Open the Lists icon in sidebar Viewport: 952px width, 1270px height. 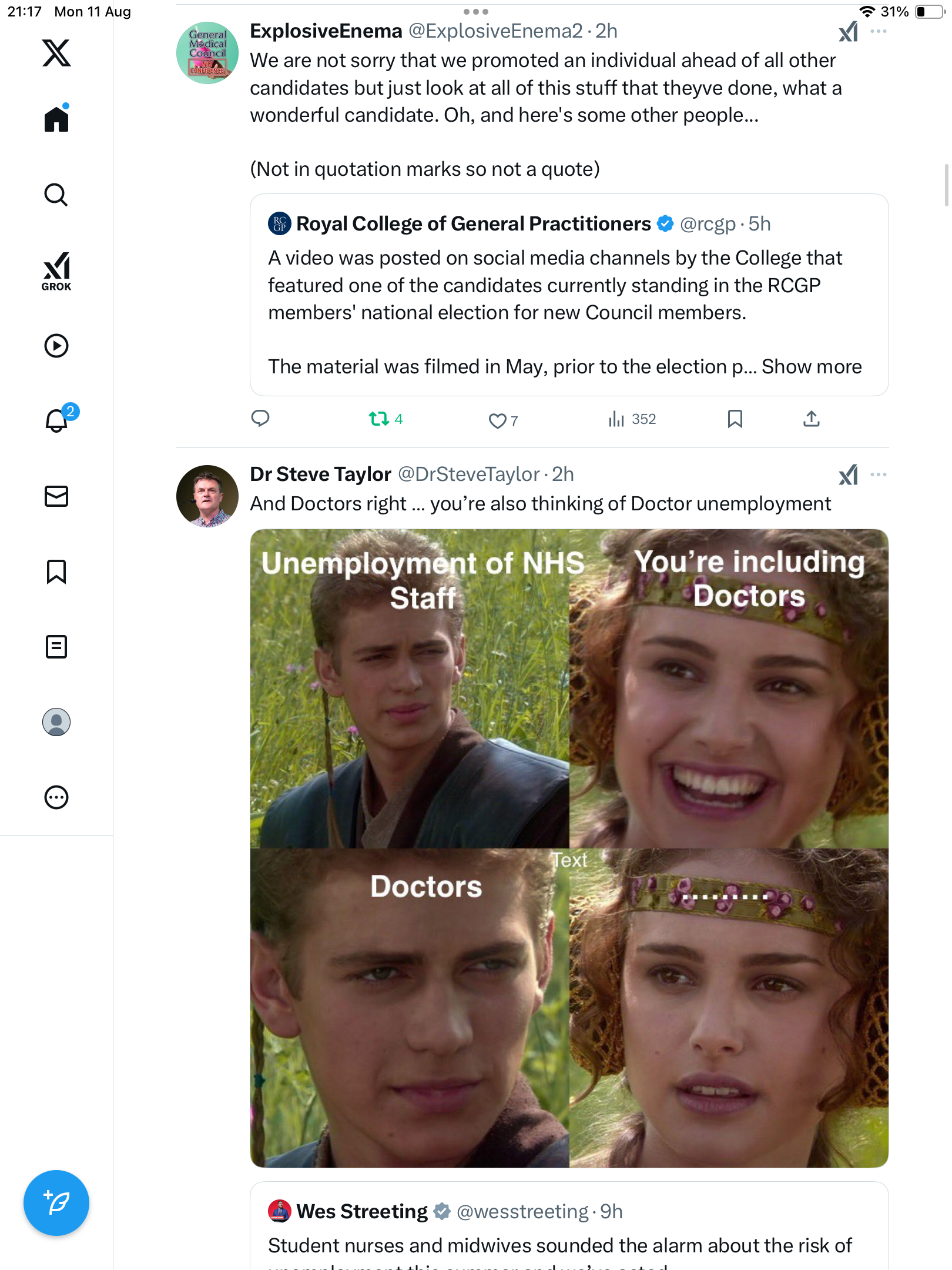[56, 647]
